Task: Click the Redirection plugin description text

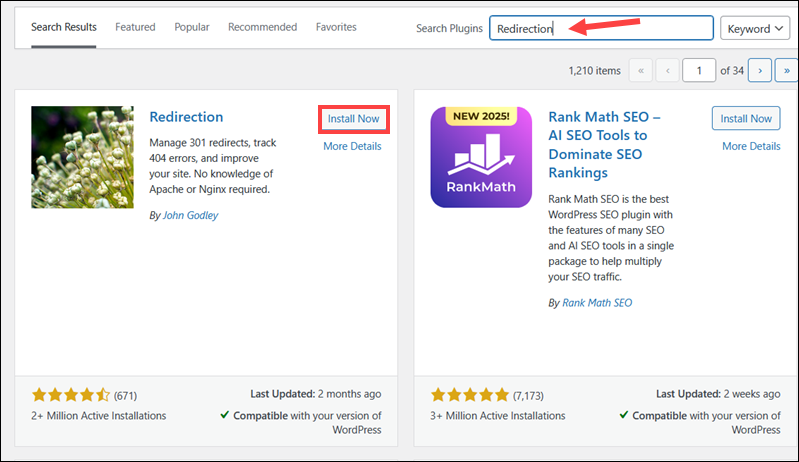Action: point(212,166)
